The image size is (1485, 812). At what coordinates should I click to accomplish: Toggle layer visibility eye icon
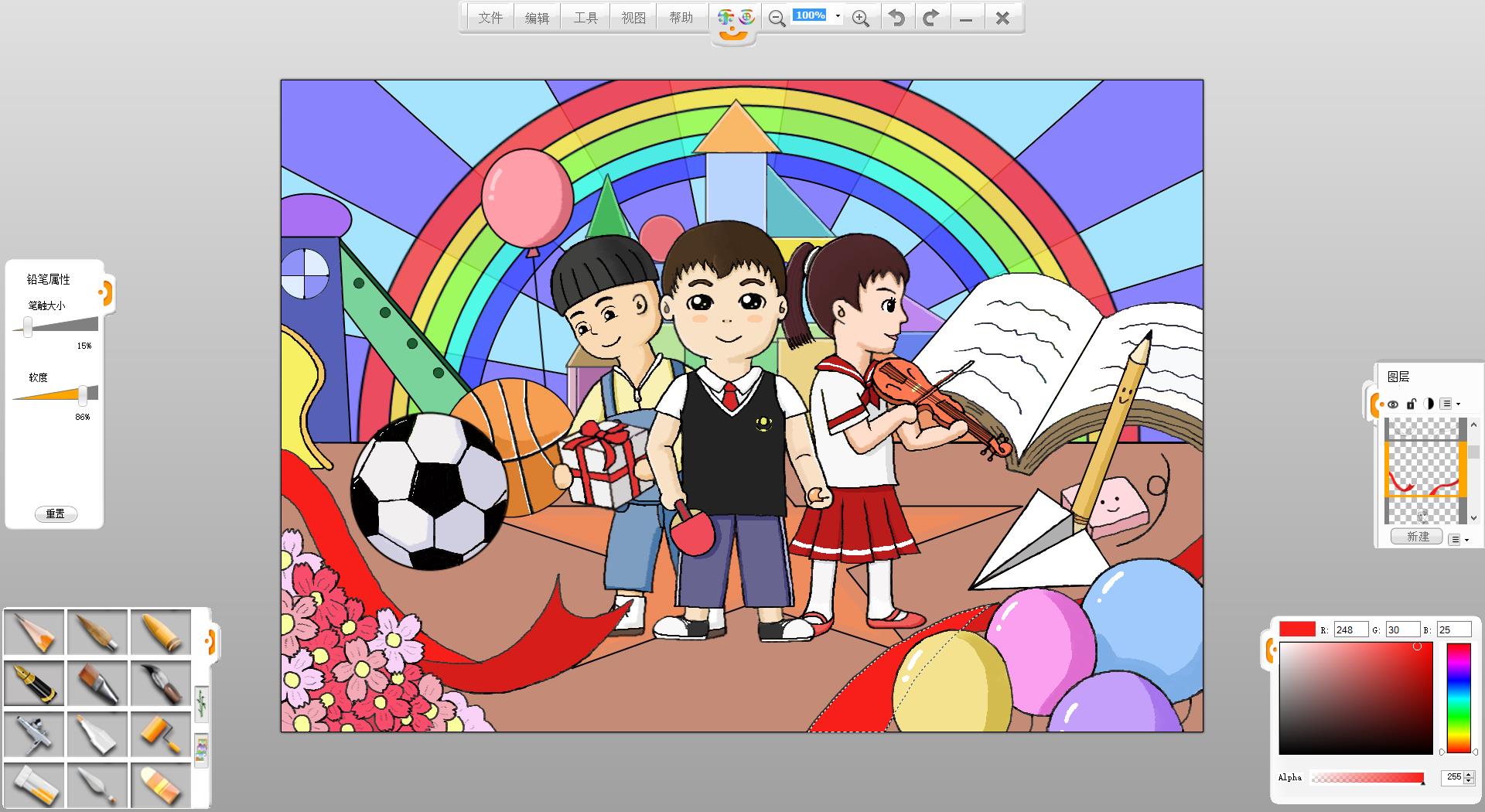pos(1393,404)
